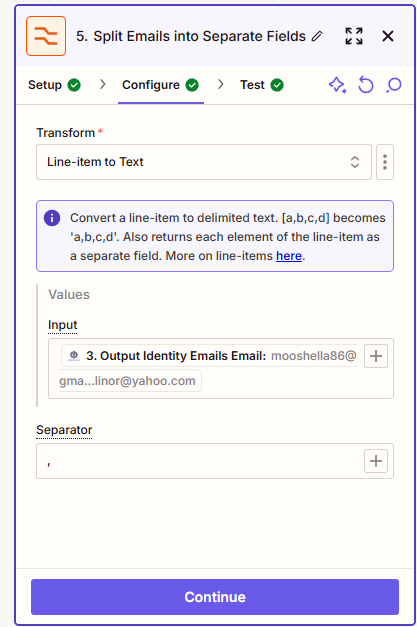417x627 pixels.
Task: Click the undo/refresh circular arrow icon
Action: [x=365, y=85]
